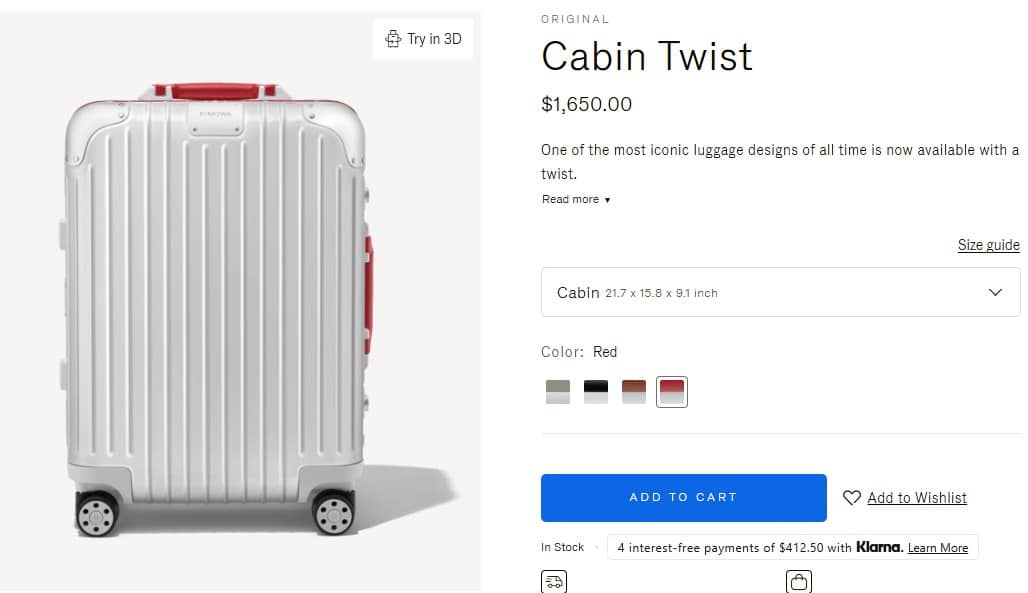Select the red color swatch
The image size is (1028, 593).
pos(672,391)
